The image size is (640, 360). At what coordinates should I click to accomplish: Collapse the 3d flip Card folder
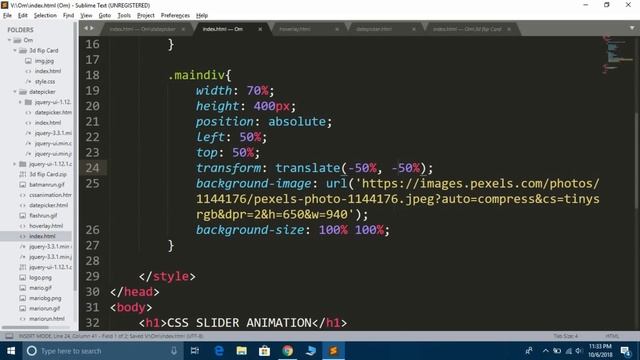click(15, 50)
